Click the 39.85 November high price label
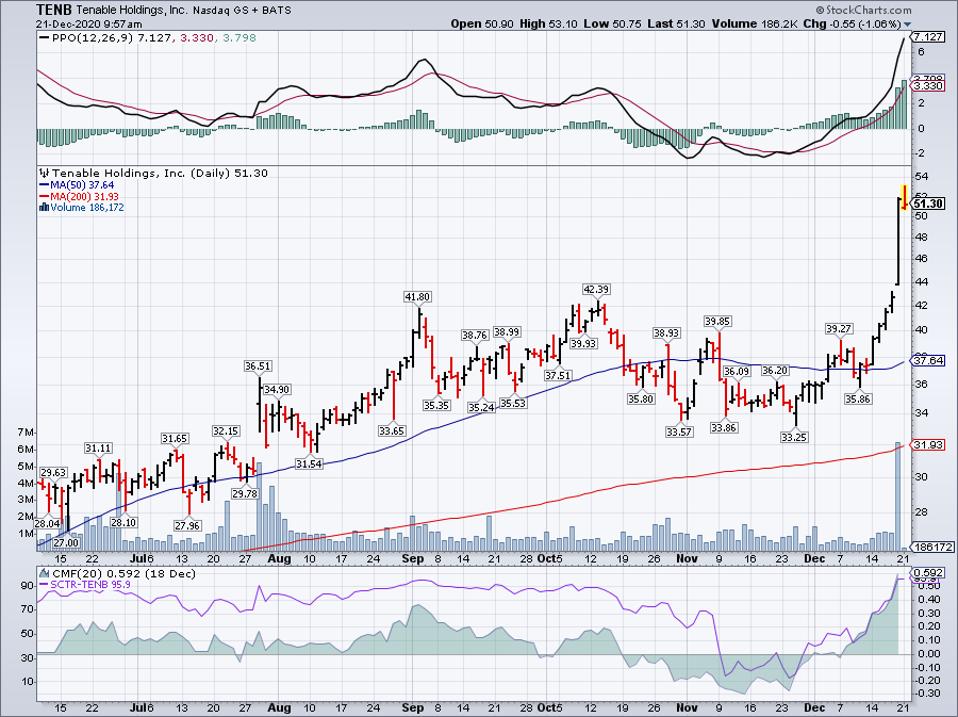Image resolution: width=958 pixels, height=717 pixels. (718, 321)
